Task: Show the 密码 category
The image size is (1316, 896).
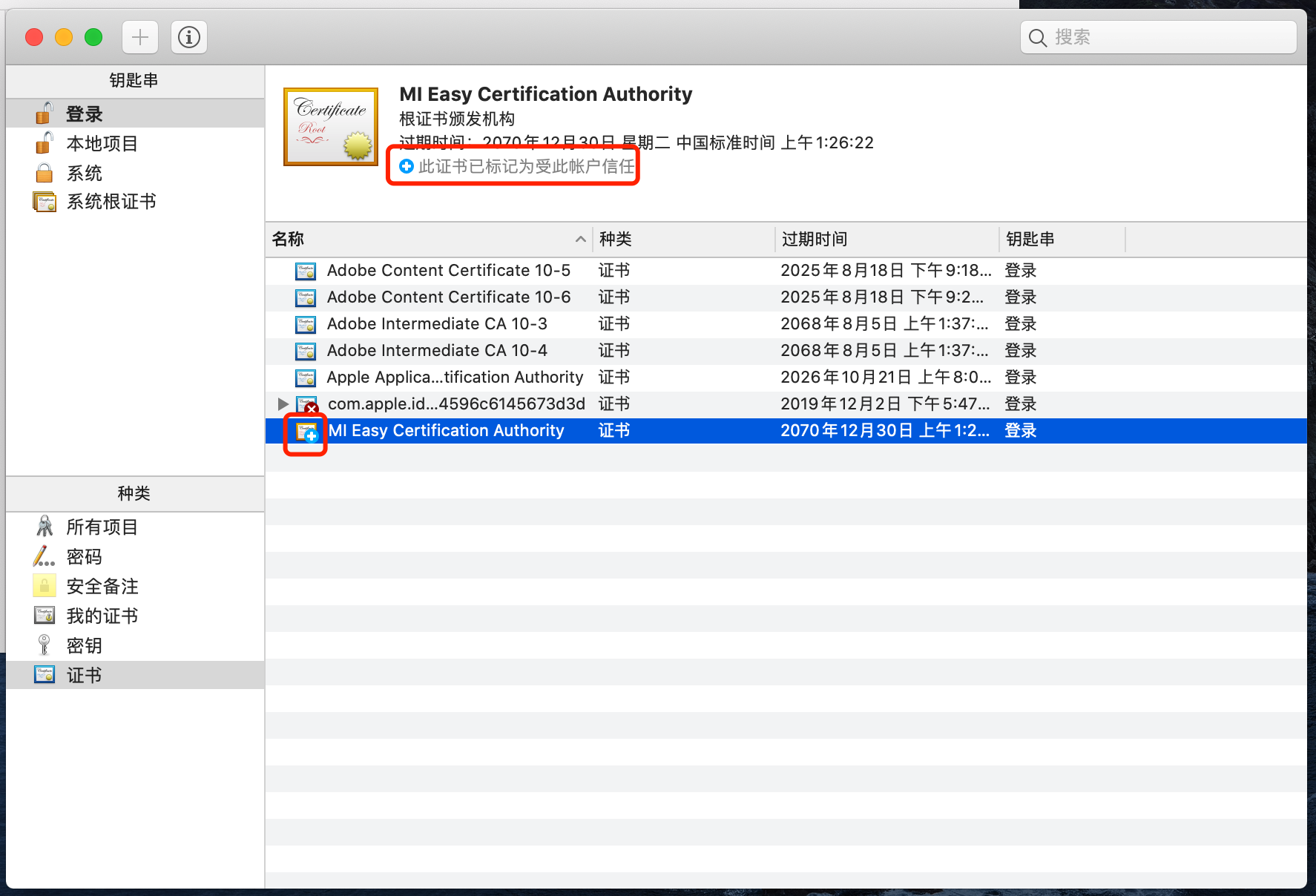Action: 135,556
